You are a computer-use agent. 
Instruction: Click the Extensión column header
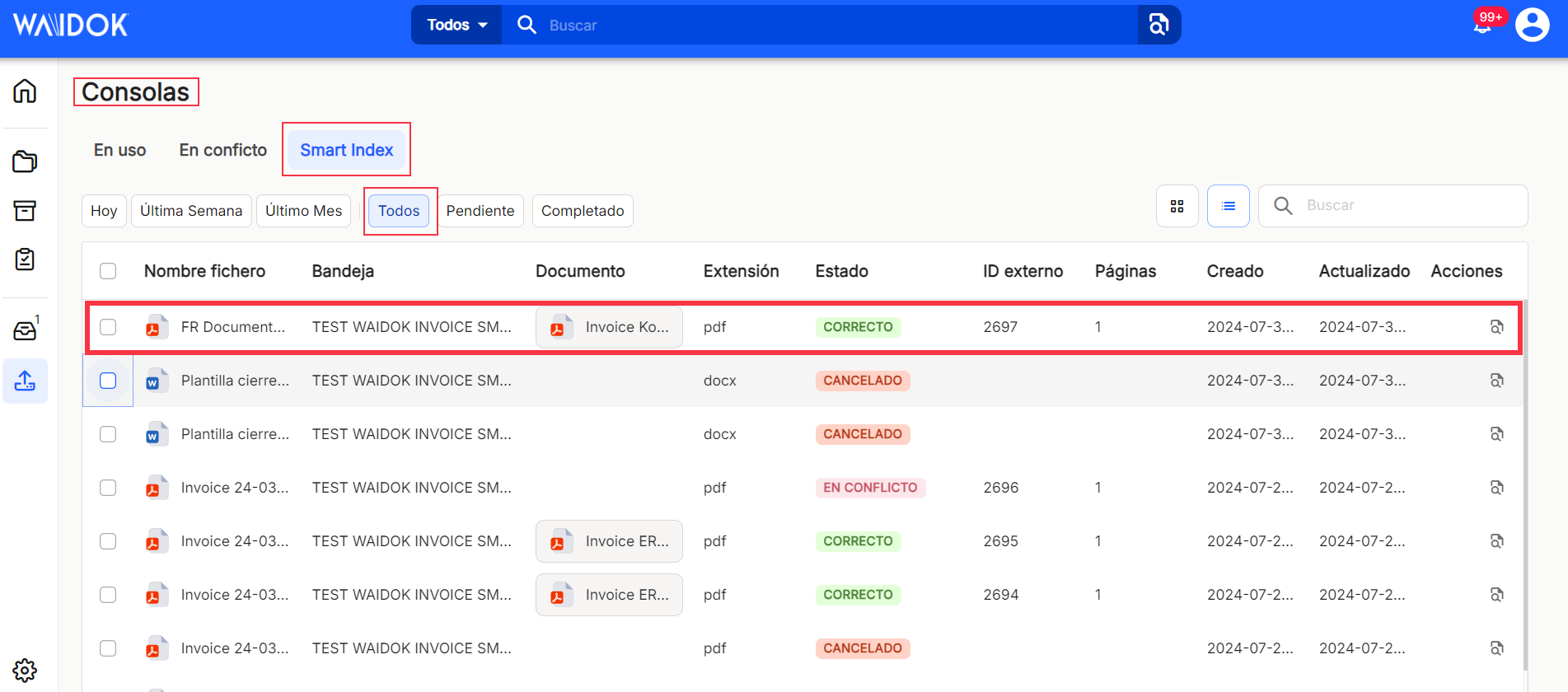coord(741,271)
